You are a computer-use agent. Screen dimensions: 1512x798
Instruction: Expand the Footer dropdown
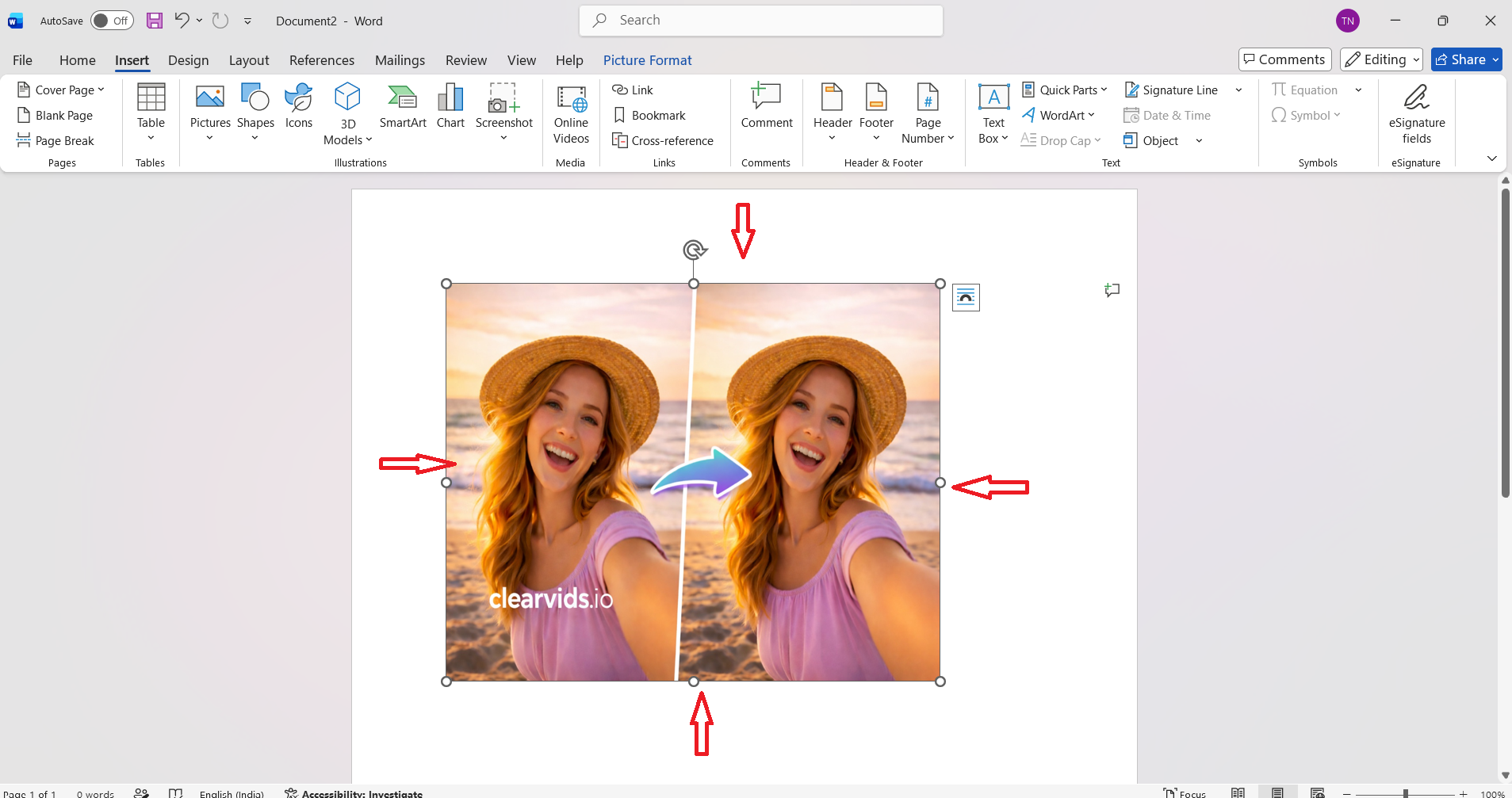[x=876, y=138]
